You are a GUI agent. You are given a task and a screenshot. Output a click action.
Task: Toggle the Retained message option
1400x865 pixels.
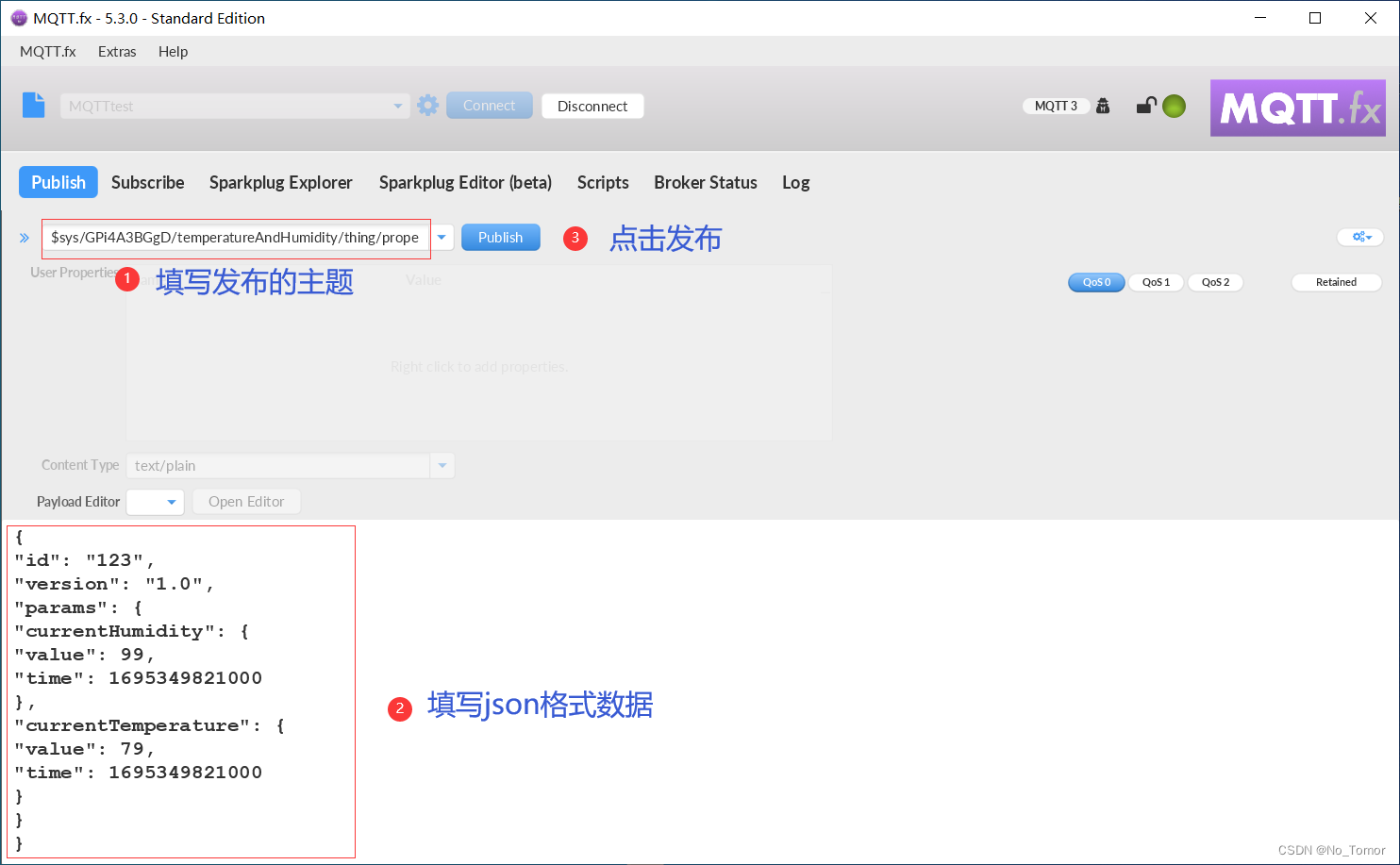[x=1336, y=282]
